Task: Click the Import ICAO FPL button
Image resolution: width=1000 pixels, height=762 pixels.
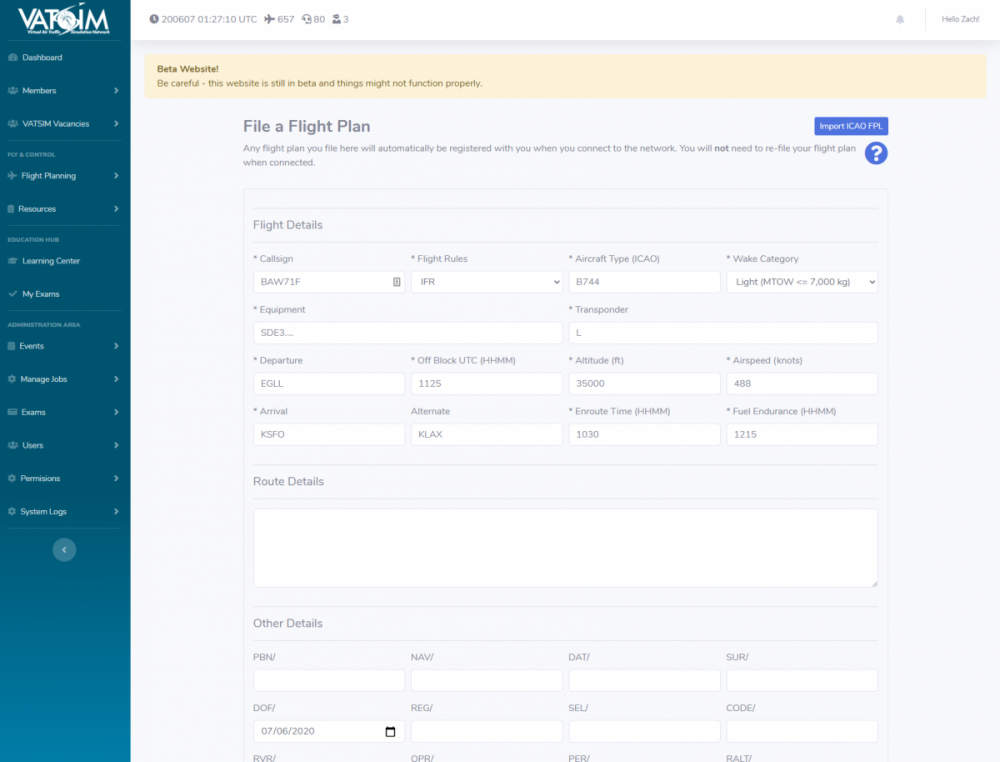Action: 851,126
